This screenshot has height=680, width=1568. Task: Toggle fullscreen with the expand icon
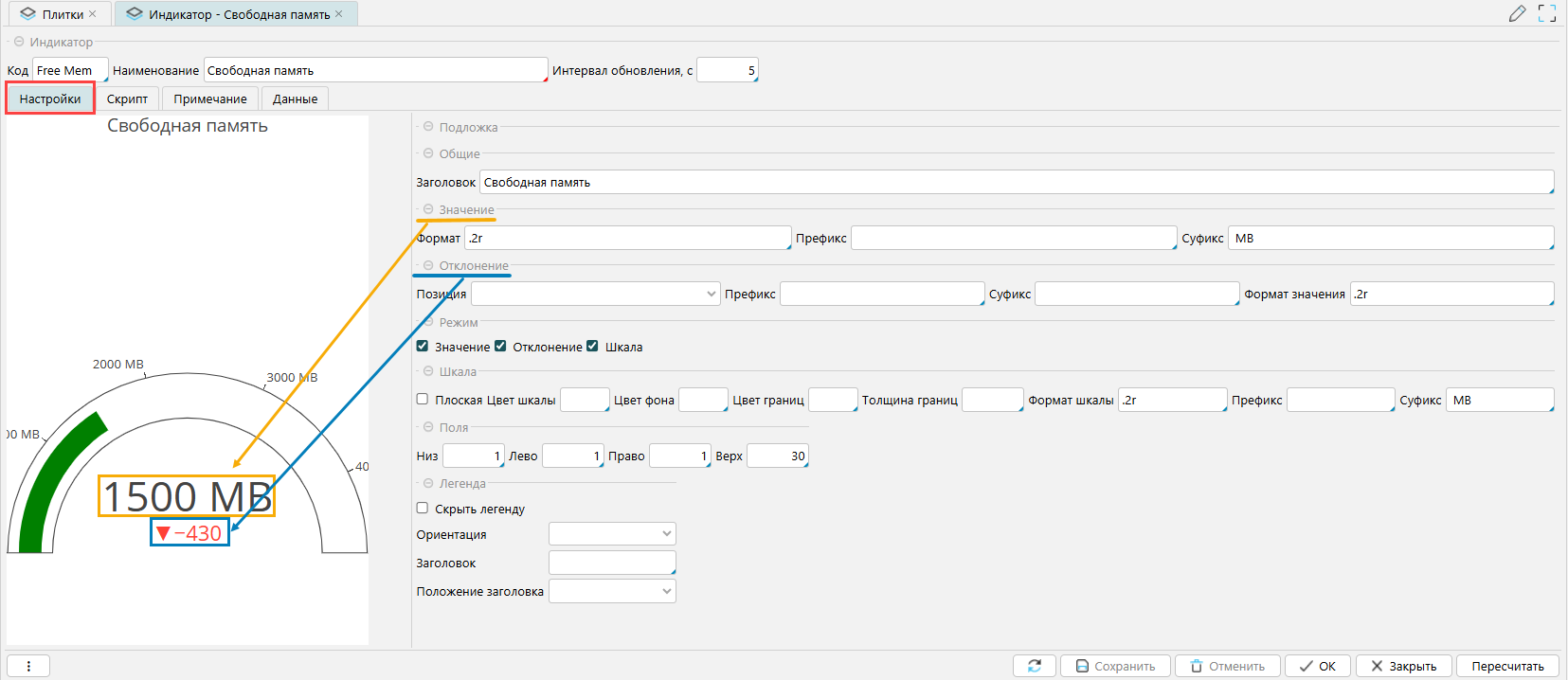click(x=1547, y=13)
